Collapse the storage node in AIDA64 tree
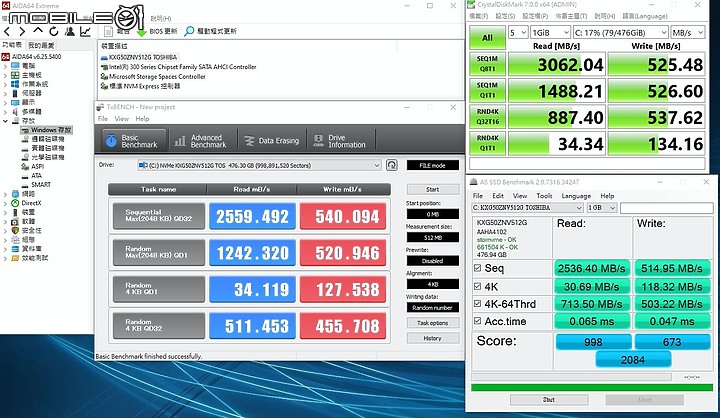The height and width of the screenshot is (418, 720). point(6,121)
